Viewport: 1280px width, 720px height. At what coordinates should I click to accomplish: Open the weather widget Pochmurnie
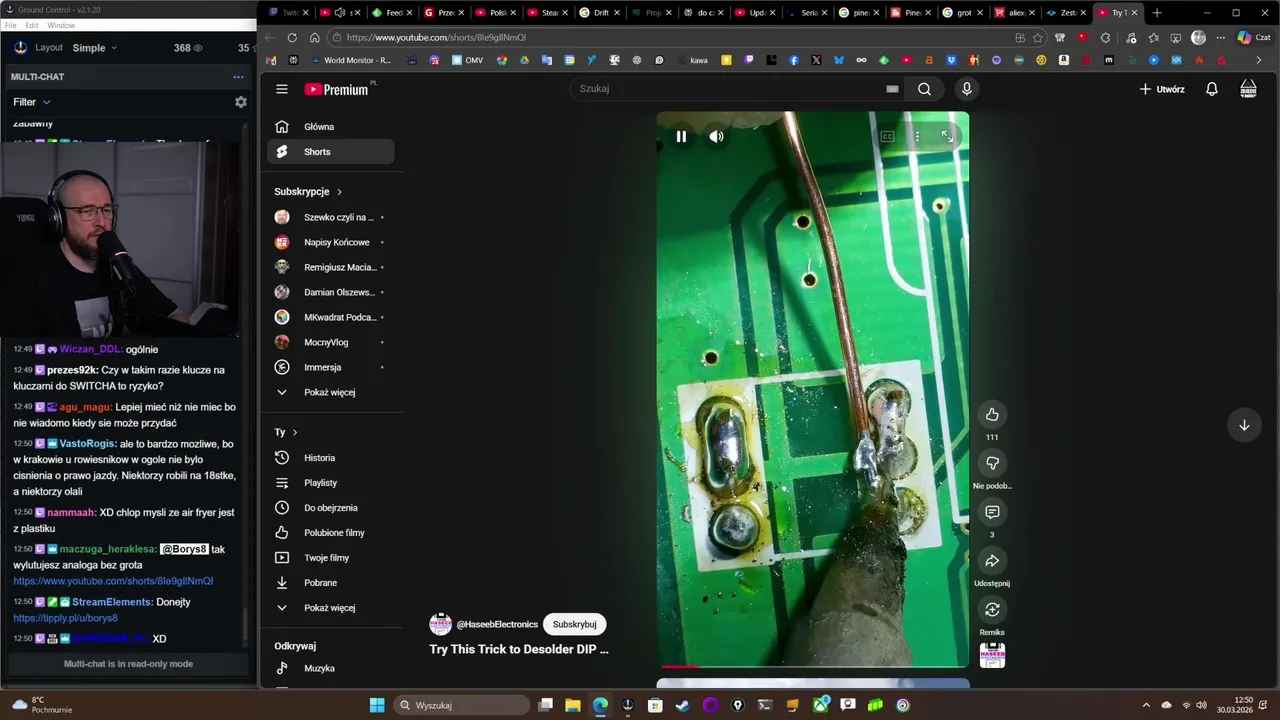(40, 705)
